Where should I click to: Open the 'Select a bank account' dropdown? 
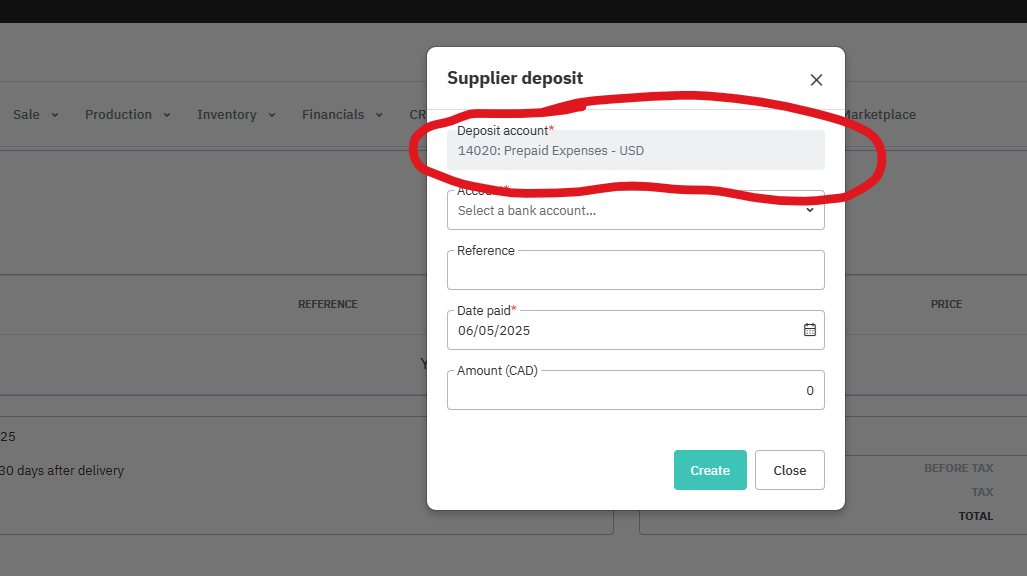[x=635, y=211]
